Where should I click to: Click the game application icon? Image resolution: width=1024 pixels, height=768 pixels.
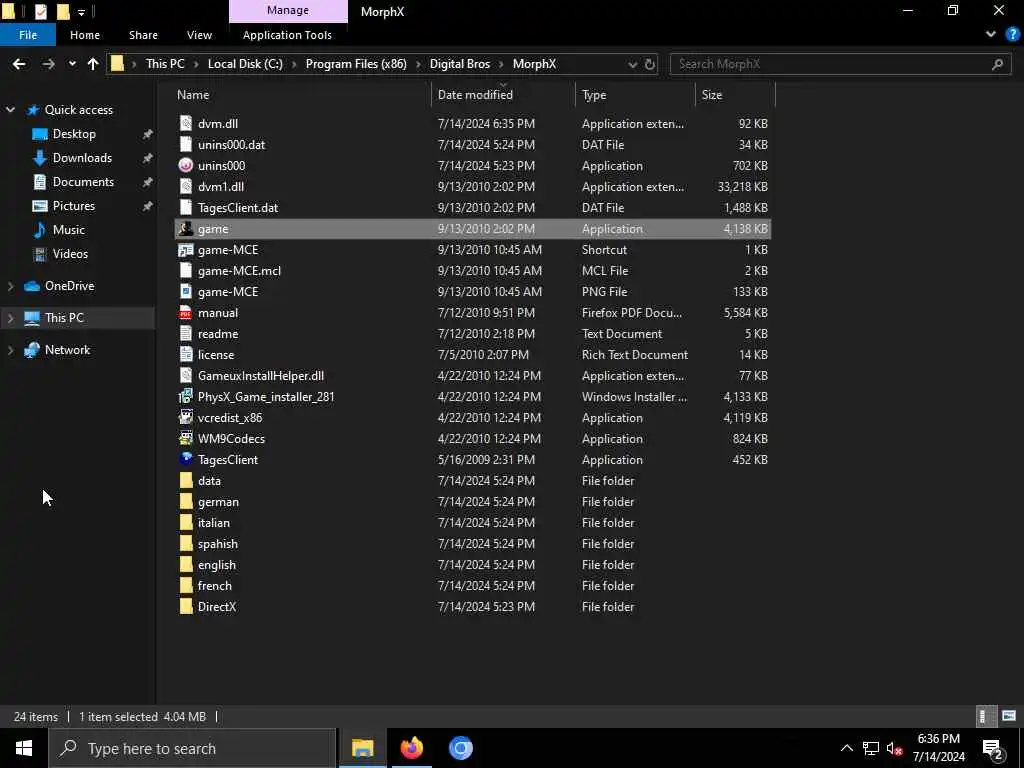tap(186, 229)
